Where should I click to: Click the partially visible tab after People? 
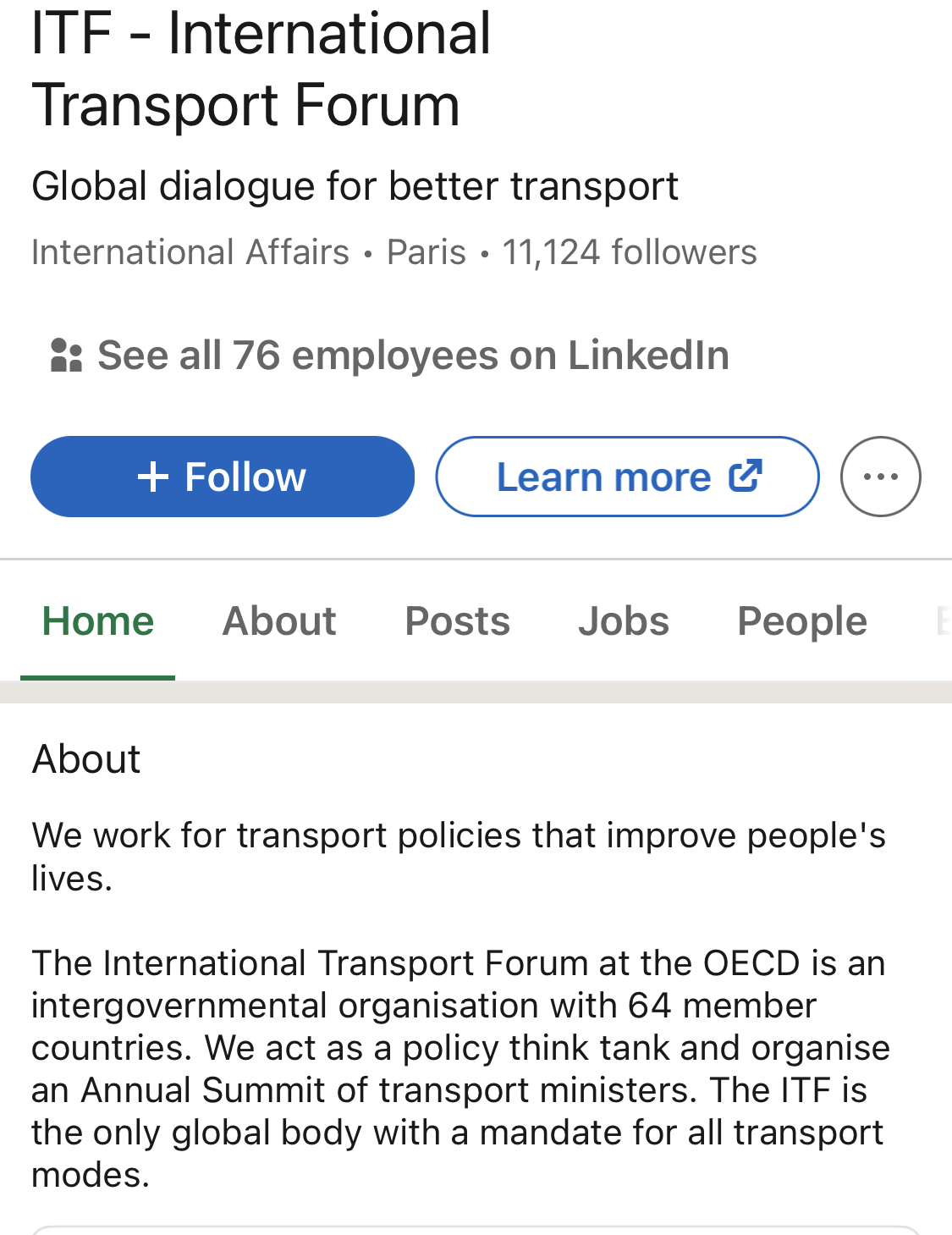click(943, 621)
